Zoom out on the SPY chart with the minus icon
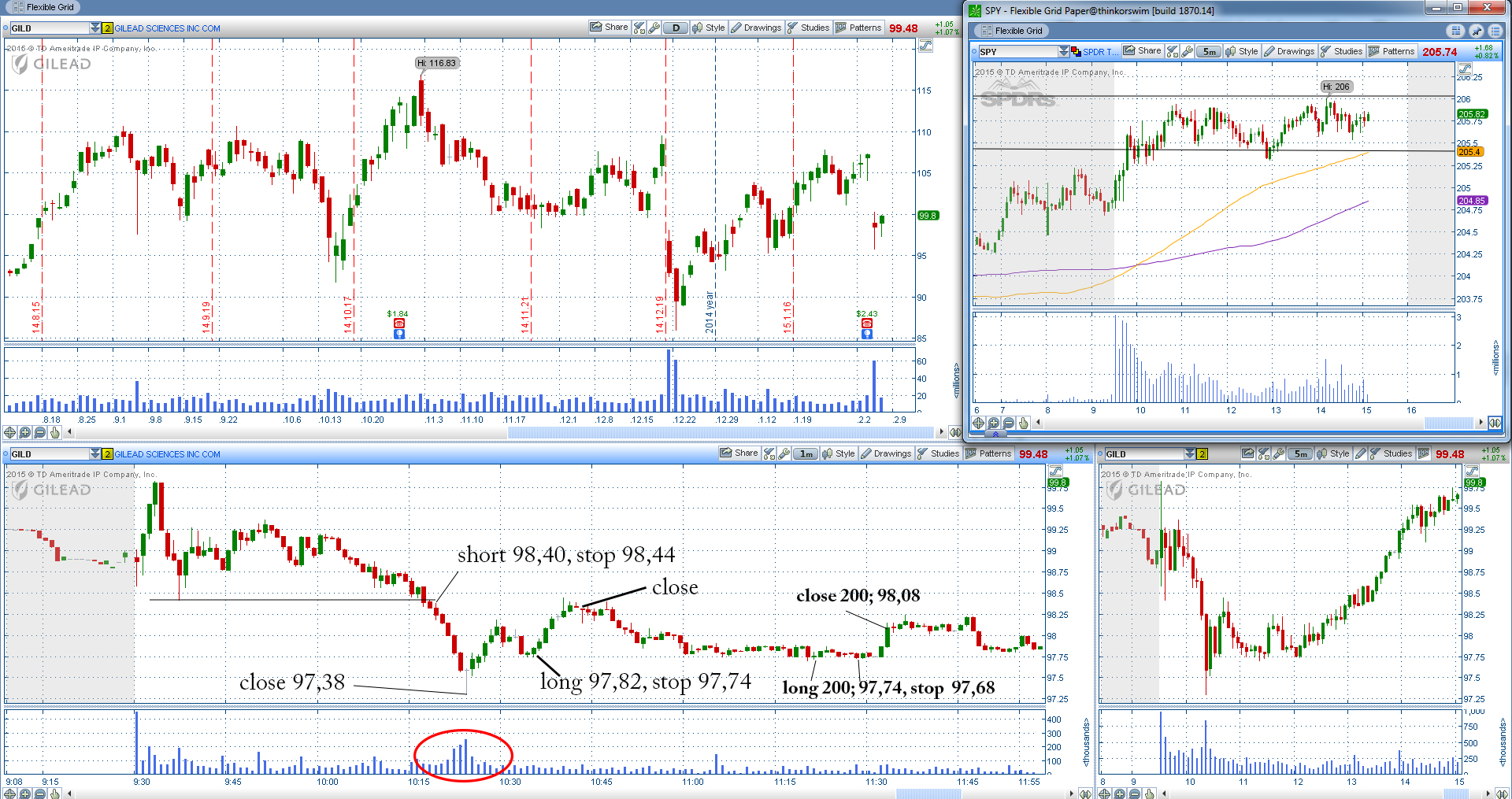The height and width of the screenshot is (799, 1512). pyautogui.click(x=1009, y=423)
